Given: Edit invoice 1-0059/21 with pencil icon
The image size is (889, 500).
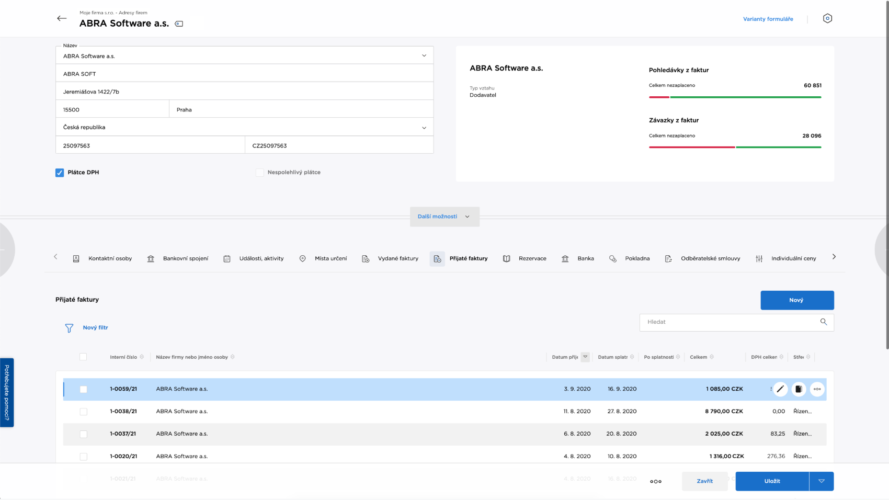Looking at the screenshot, I should tap(780, 389).
